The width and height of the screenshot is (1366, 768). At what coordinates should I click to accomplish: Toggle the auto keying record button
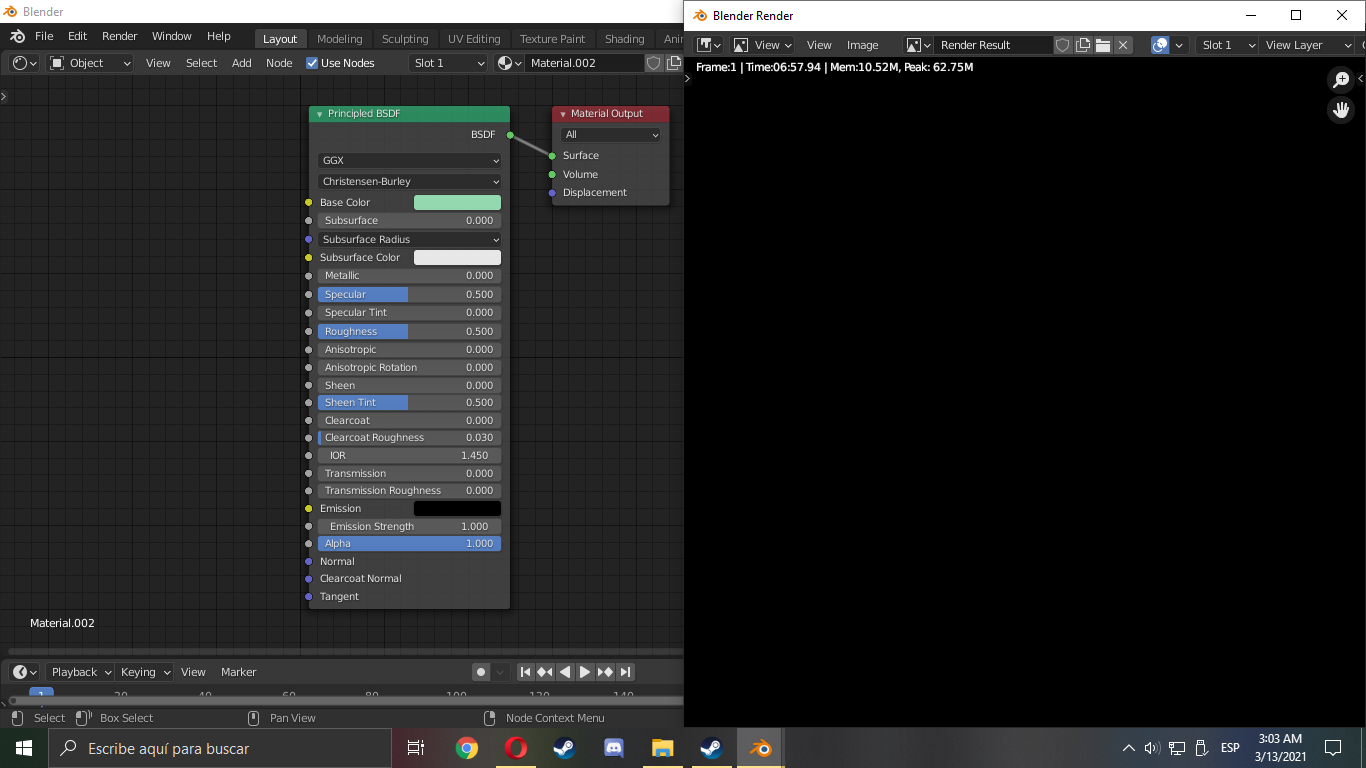481,672
